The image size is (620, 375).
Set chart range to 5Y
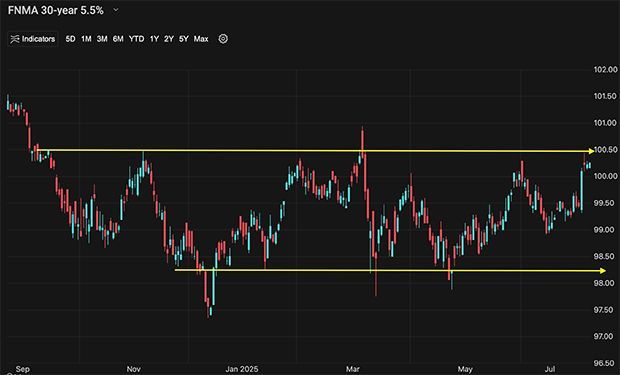(x=184, y=39)
